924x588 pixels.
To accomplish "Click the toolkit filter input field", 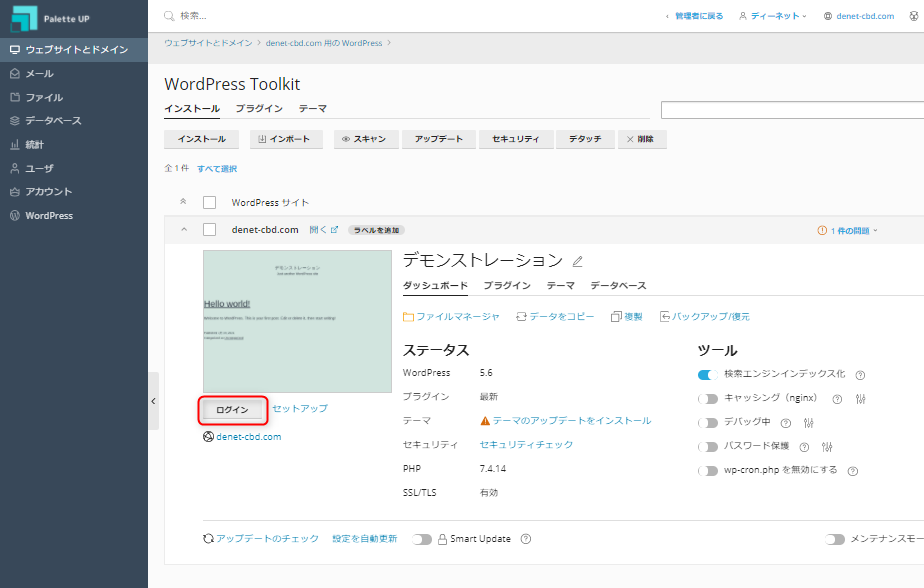I will pyautogui.click(x=793, y=110).
